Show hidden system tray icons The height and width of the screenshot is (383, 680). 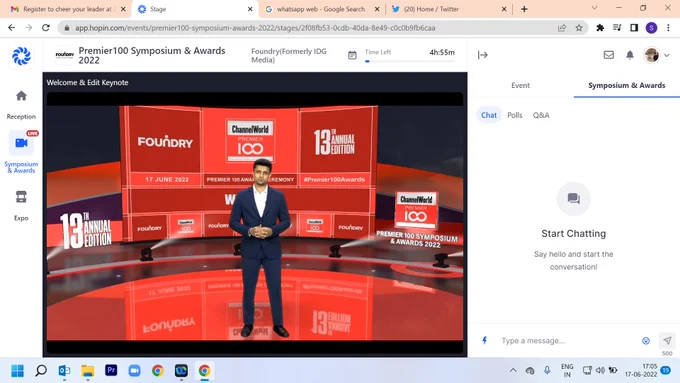pos(513,370)
